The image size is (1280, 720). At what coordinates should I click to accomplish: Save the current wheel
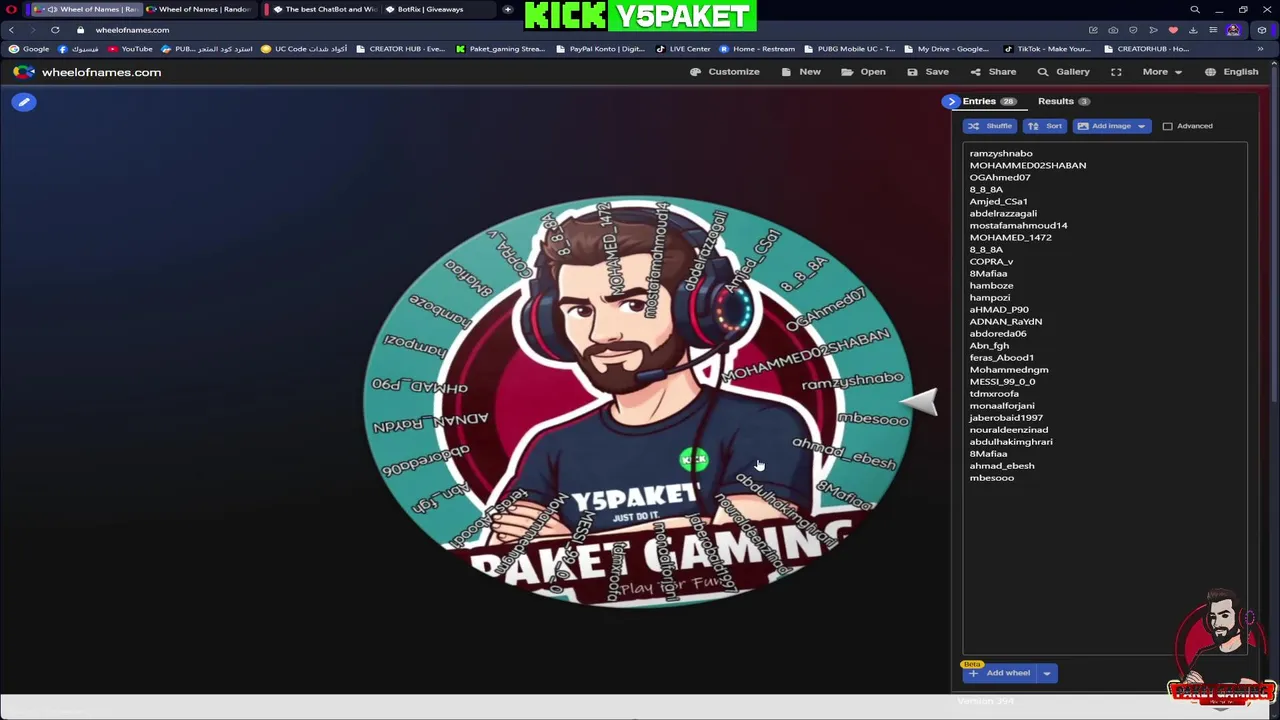[928, 72]
